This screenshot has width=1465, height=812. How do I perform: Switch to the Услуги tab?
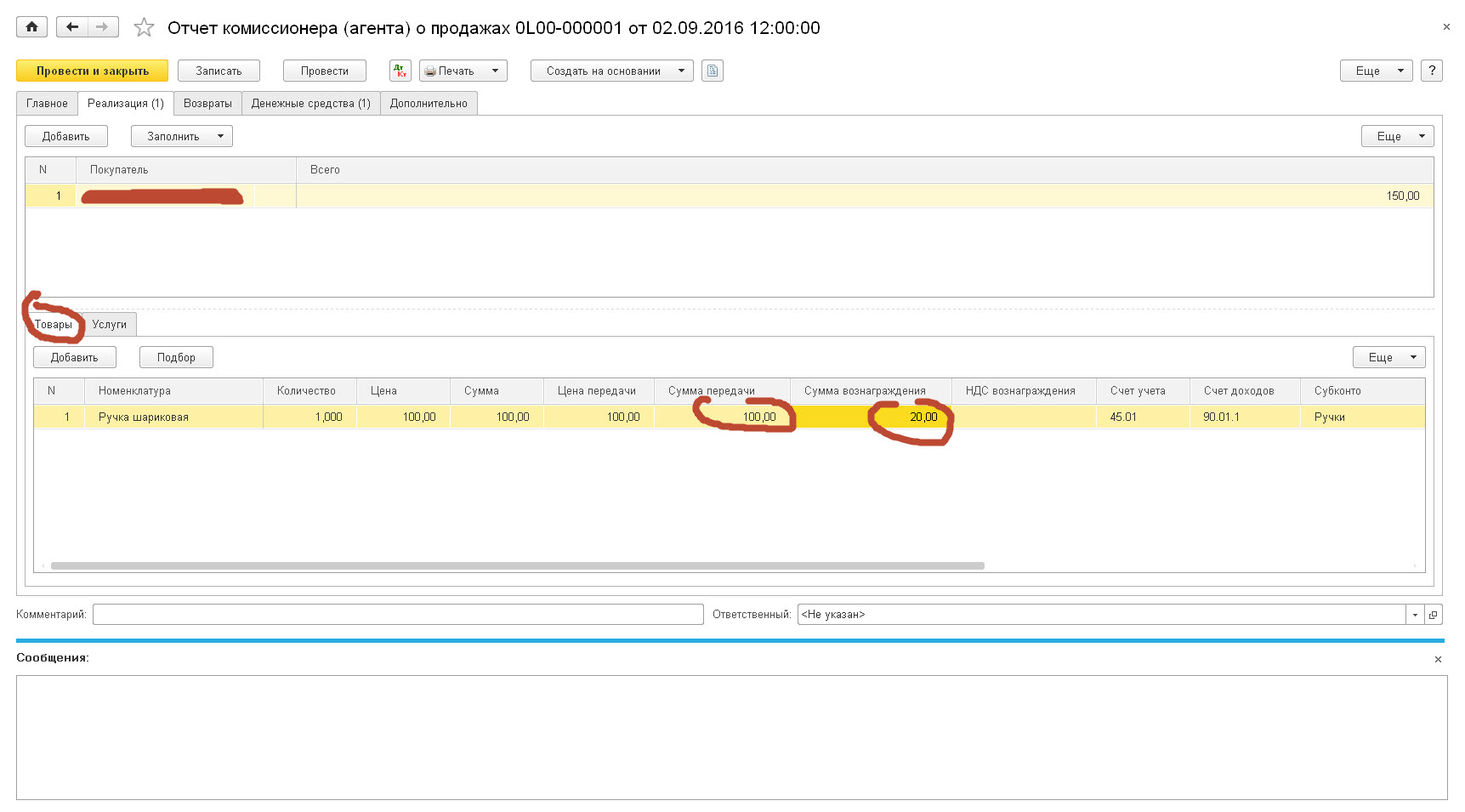pyautogui.click(x=110, y=325)
